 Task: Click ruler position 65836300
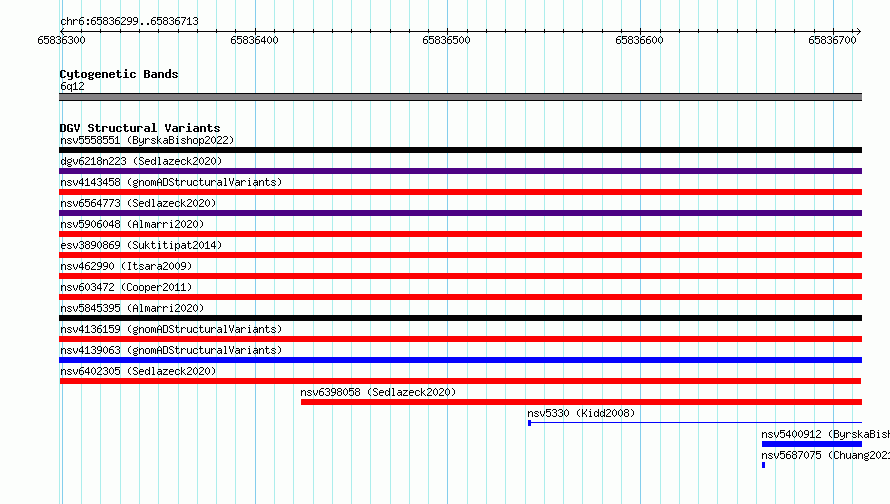[x=61, y=40]
